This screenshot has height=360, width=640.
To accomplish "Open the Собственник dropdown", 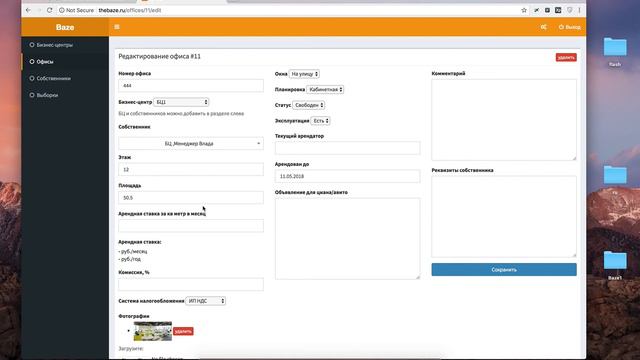I will (191, 144).
